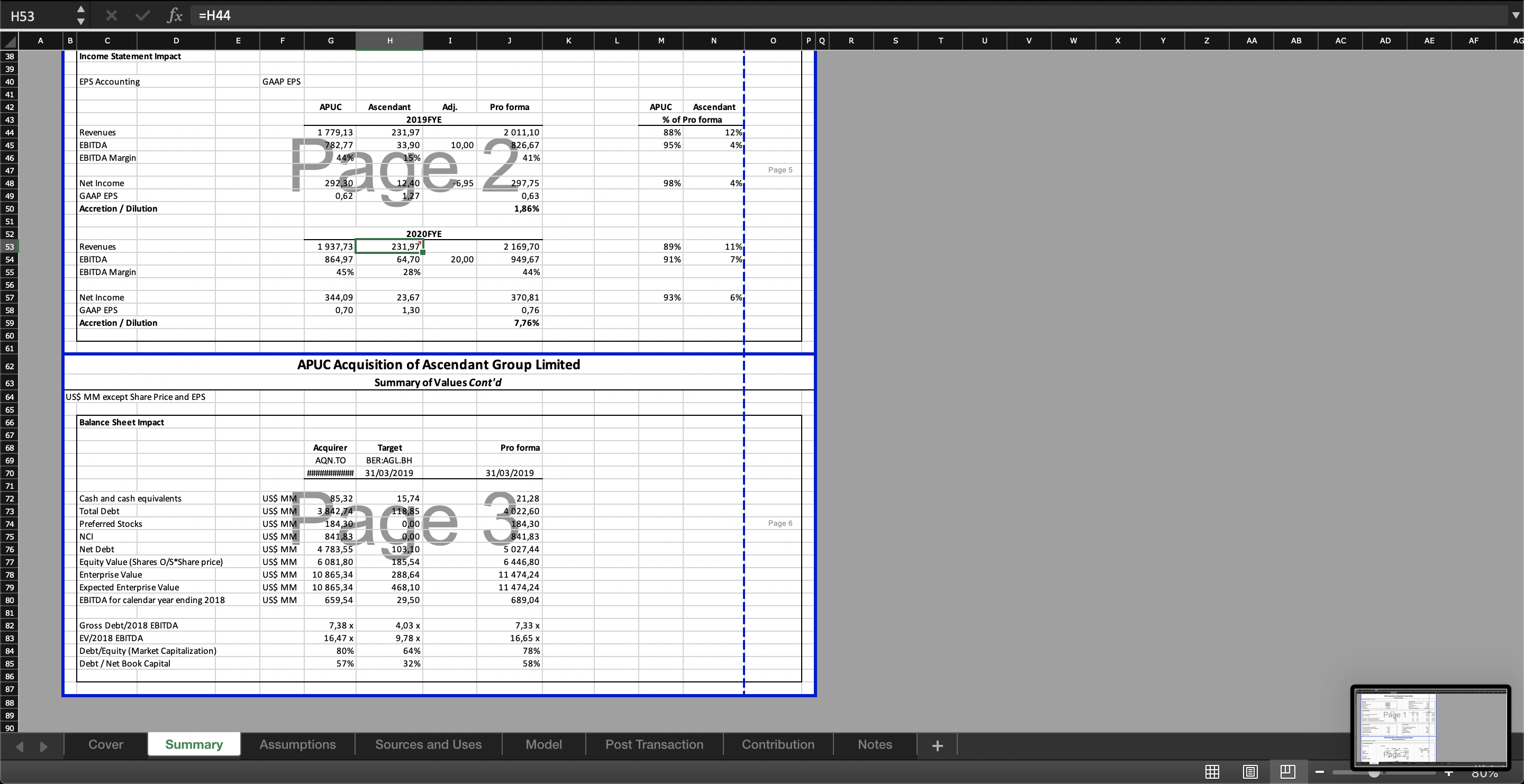Switch to Normal view in status bar

pos(1212,772)
